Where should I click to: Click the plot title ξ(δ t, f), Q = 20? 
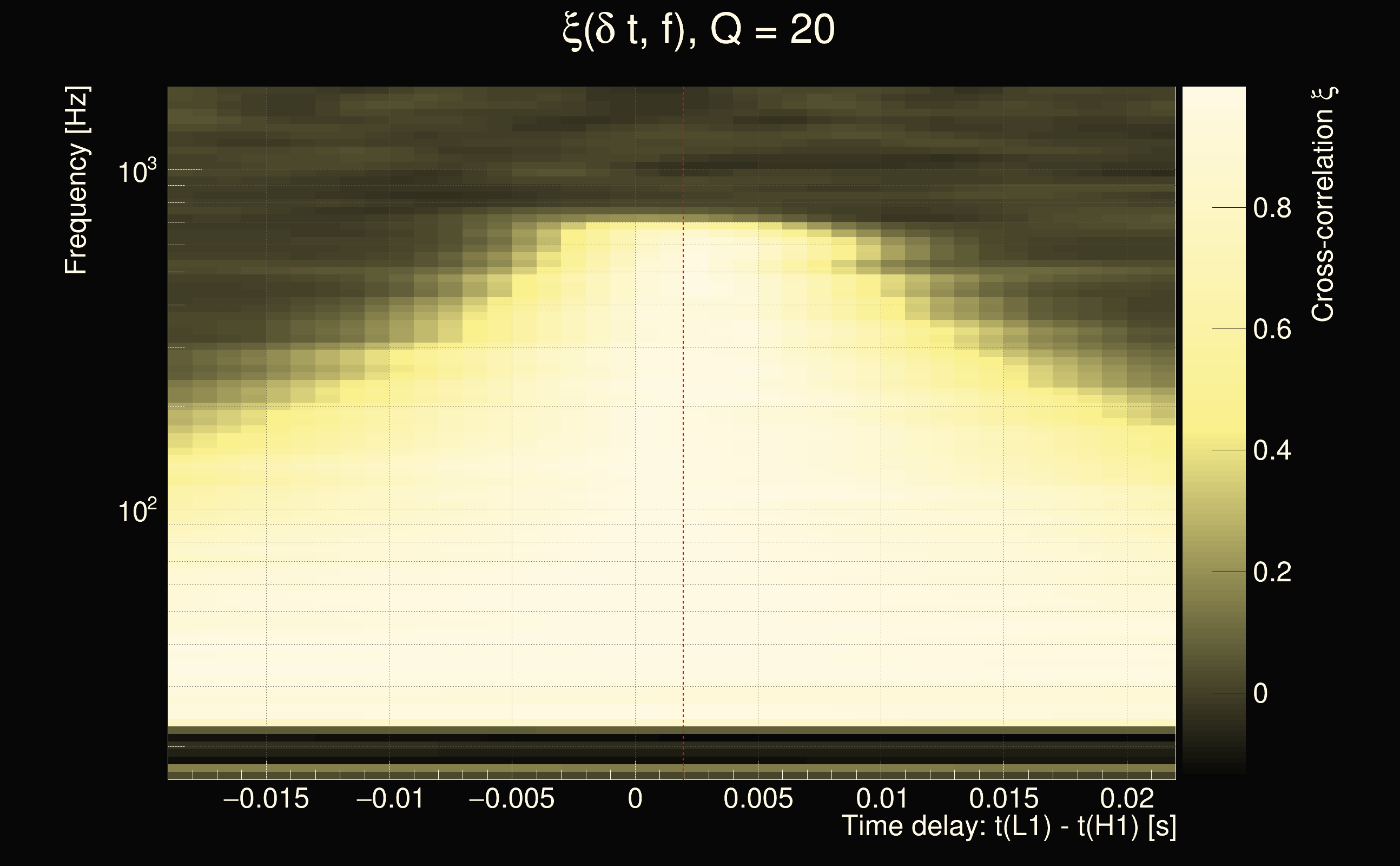698,30
